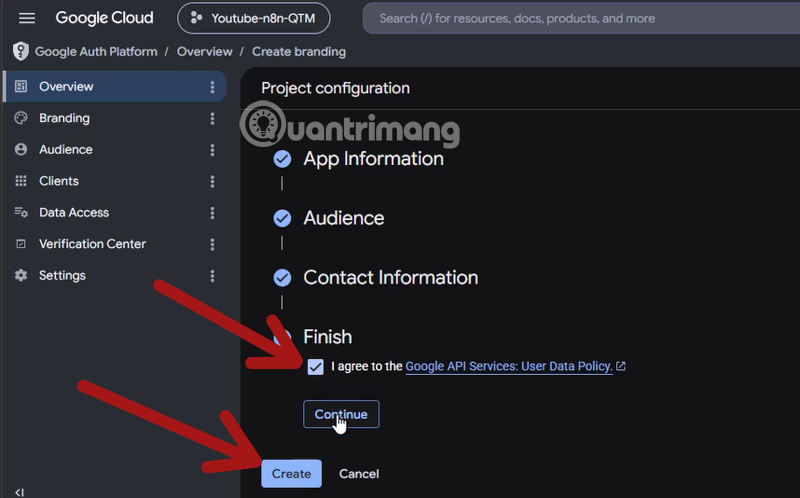Click the Google Auth Platform shield icon
This screenshot has height=498, width=800.
pos(20,51)
